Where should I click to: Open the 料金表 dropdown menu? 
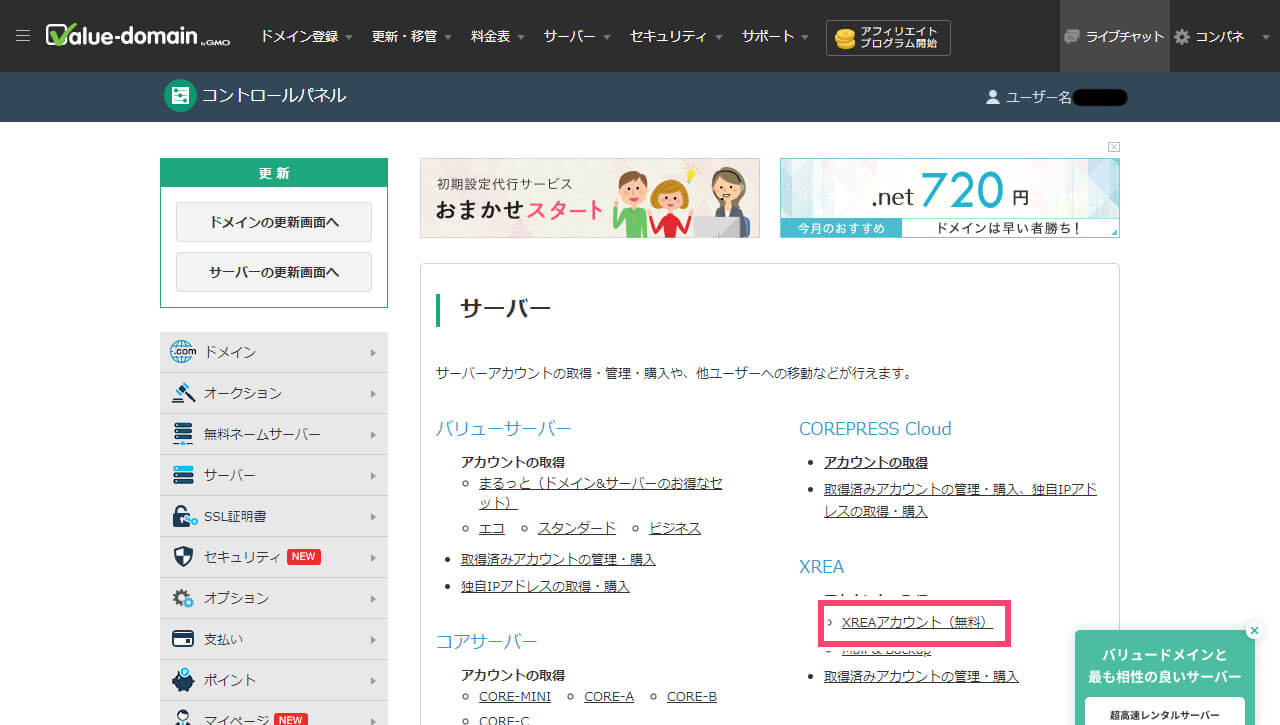click(497, 36)
